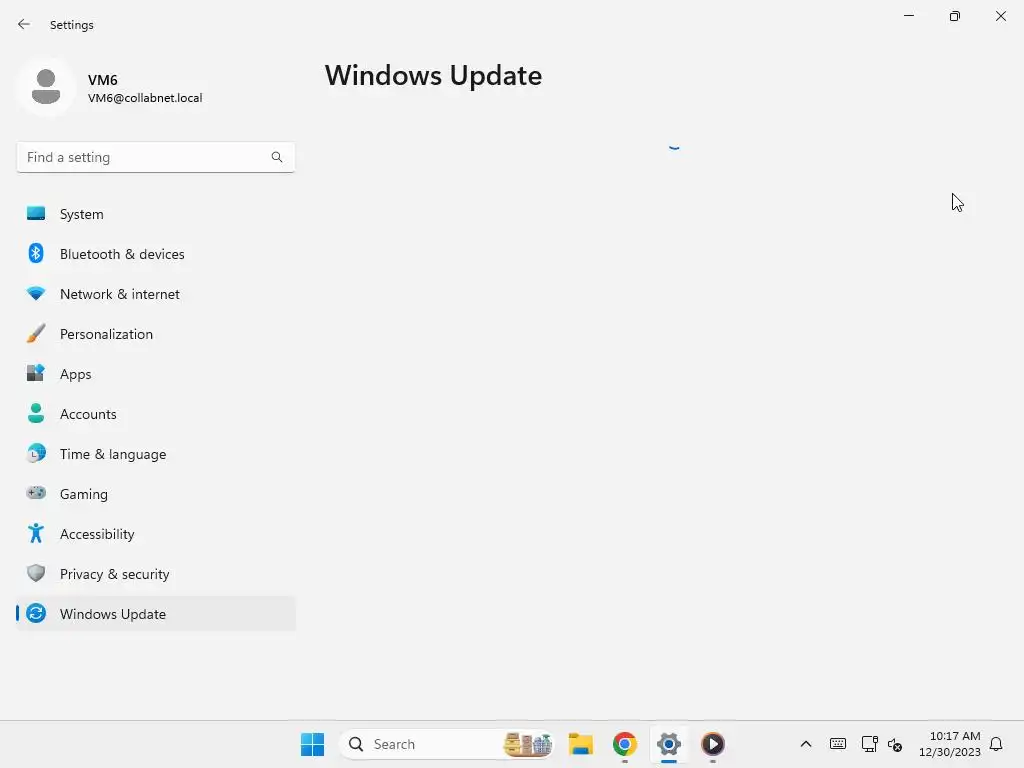The width and height of the screenshot is (1024, 768).
Task: Select Windows Update in the sidebar
Action: (155, 614)
